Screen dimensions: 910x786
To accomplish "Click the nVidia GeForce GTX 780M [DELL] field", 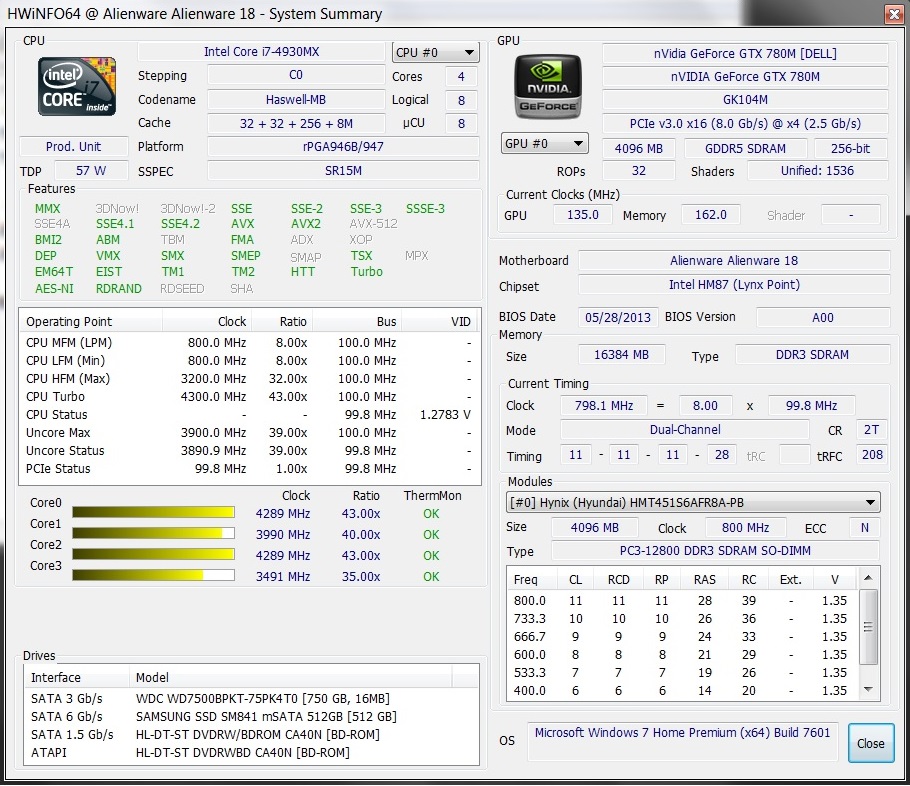I will [x=745, y=53].
